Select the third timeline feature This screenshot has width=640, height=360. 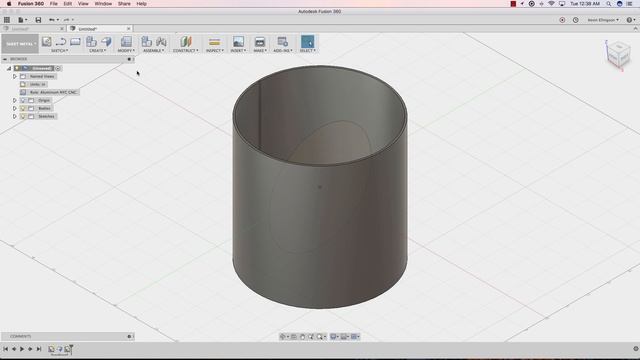[67, 349]
